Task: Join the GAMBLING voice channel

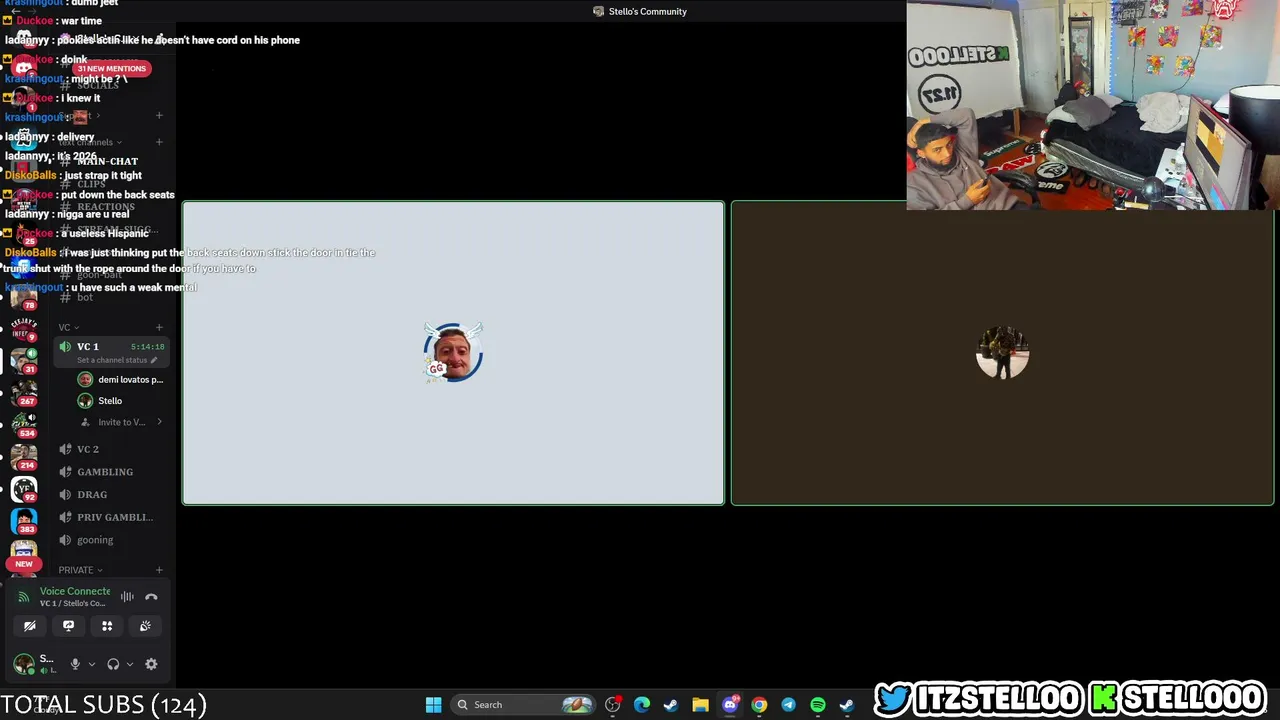Action: (111, 472)
